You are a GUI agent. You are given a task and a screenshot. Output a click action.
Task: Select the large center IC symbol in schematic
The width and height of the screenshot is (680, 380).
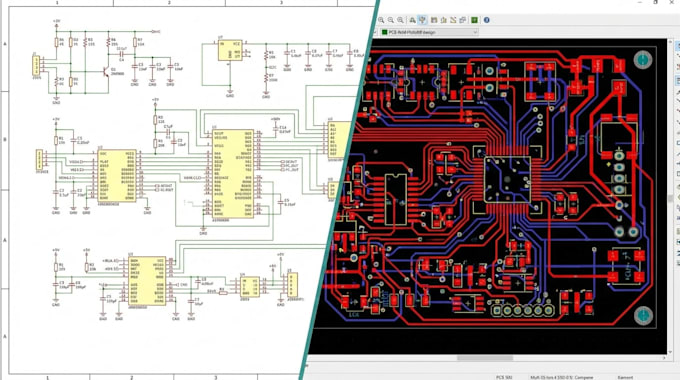pyautogui.click(x=233, y=174)
